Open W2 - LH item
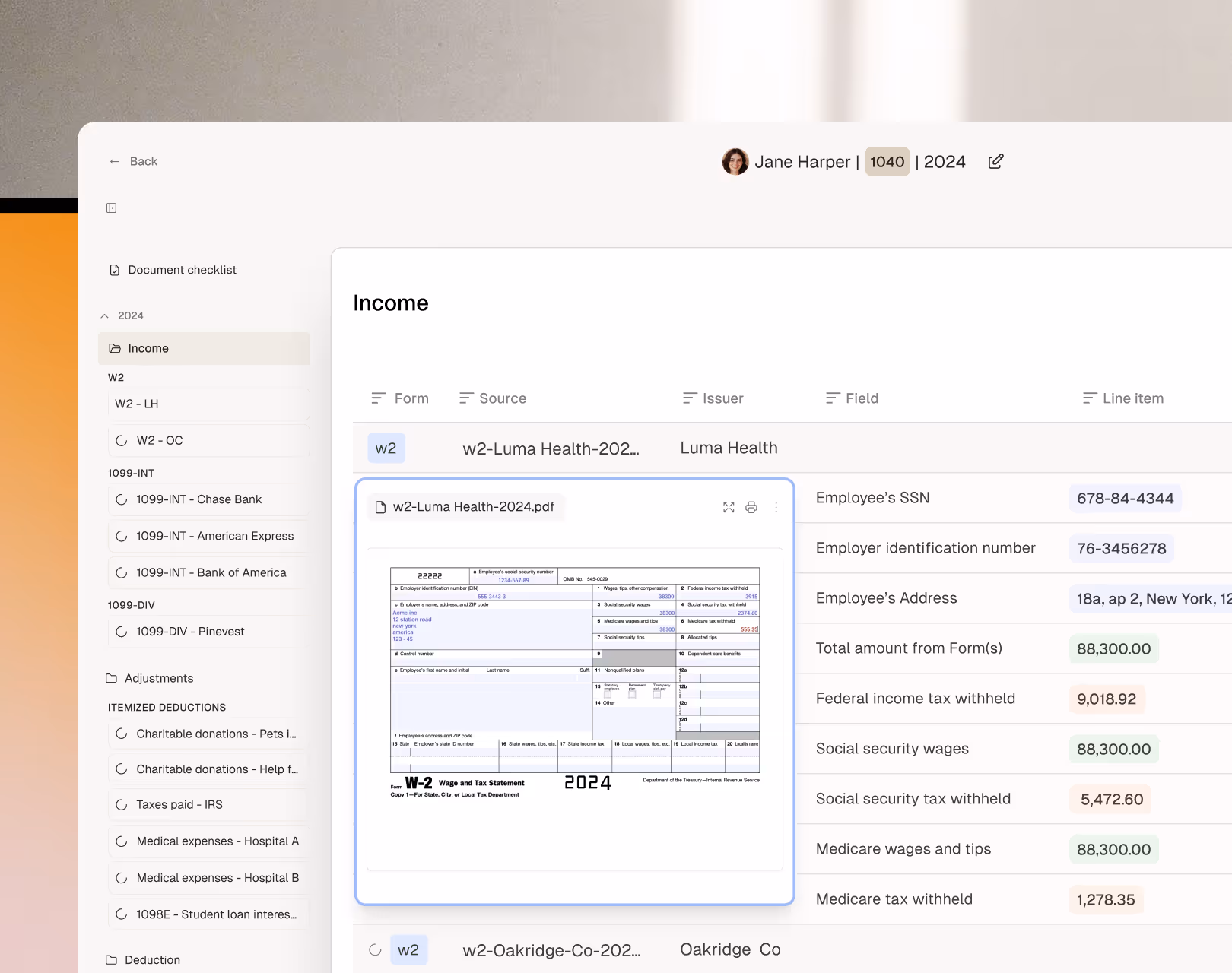The height and width of the screenshot is (973, 1232). (208, 404)
